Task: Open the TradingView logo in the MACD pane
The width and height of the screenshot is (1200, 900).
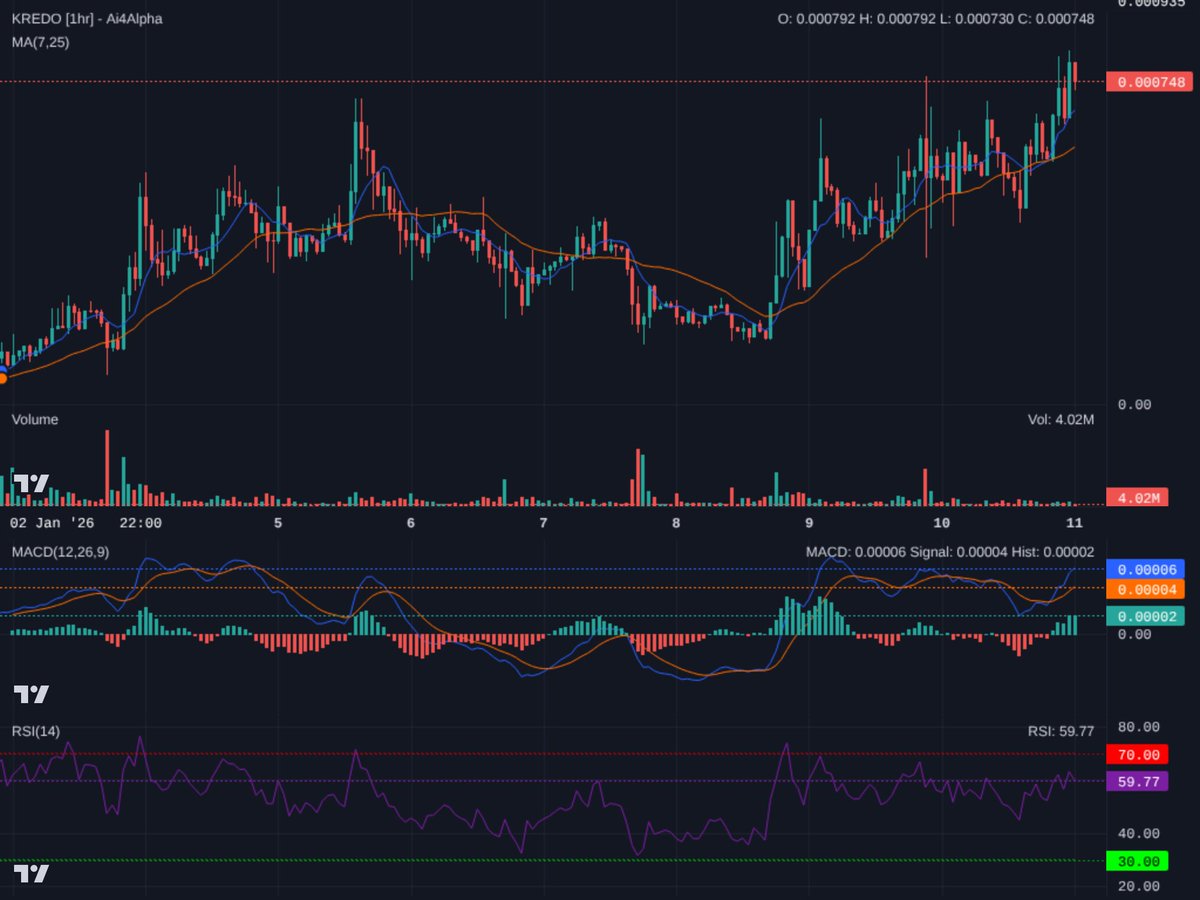Action: click(x=31, y=693)
